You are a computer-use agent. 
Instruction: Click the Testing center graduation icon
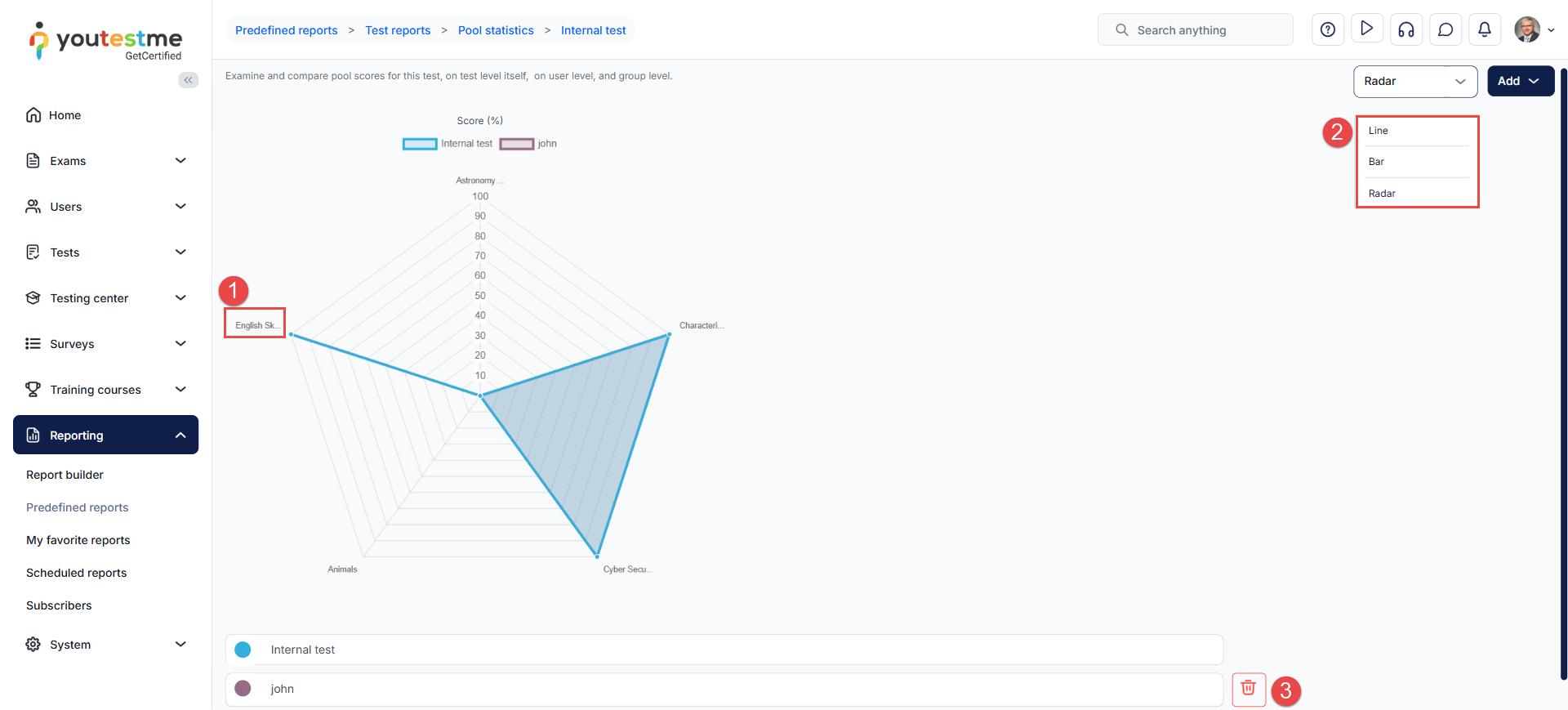click(x=33, y=298)
